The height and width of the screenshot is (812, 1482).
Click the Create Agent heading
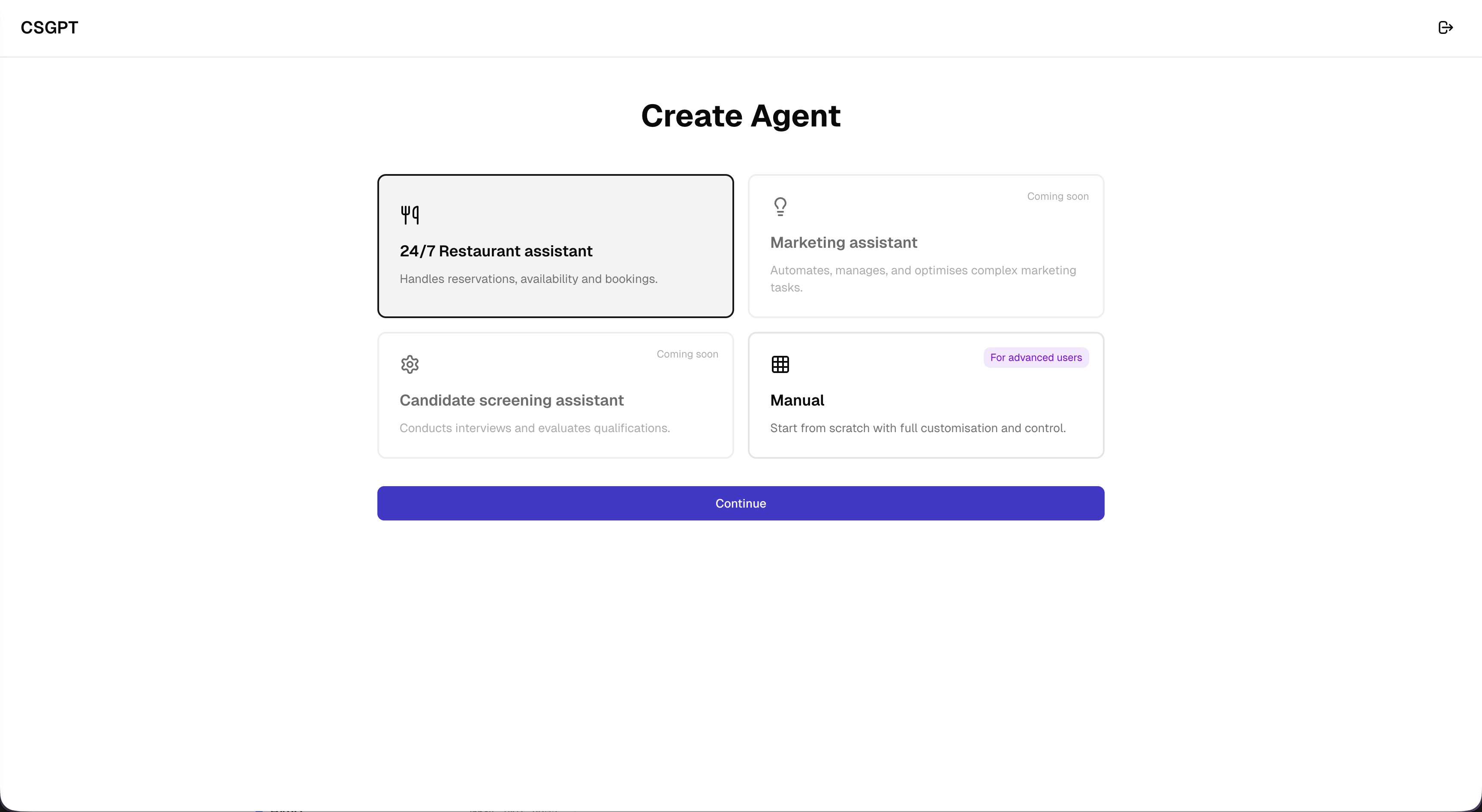tap(741, 116)
